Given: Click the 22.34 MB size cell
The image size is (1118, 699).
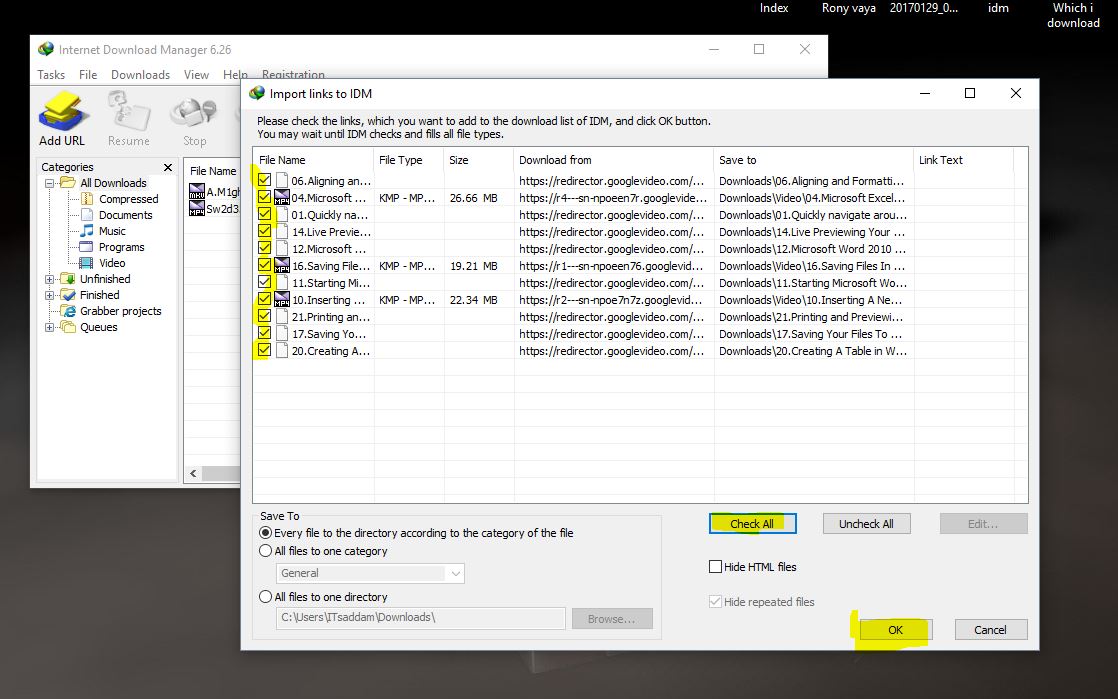Looking at the screenshot, I should tap(473, 300).
